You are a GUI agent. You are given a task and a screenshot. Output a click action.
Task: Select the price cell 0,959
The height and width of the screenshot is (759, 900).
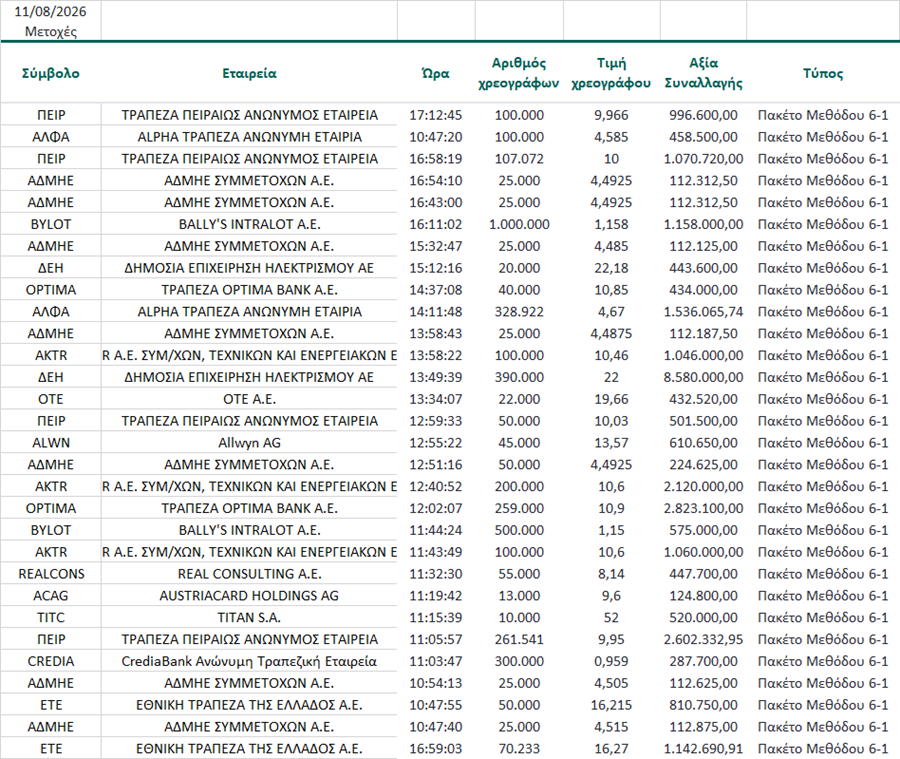click(611, 660)
